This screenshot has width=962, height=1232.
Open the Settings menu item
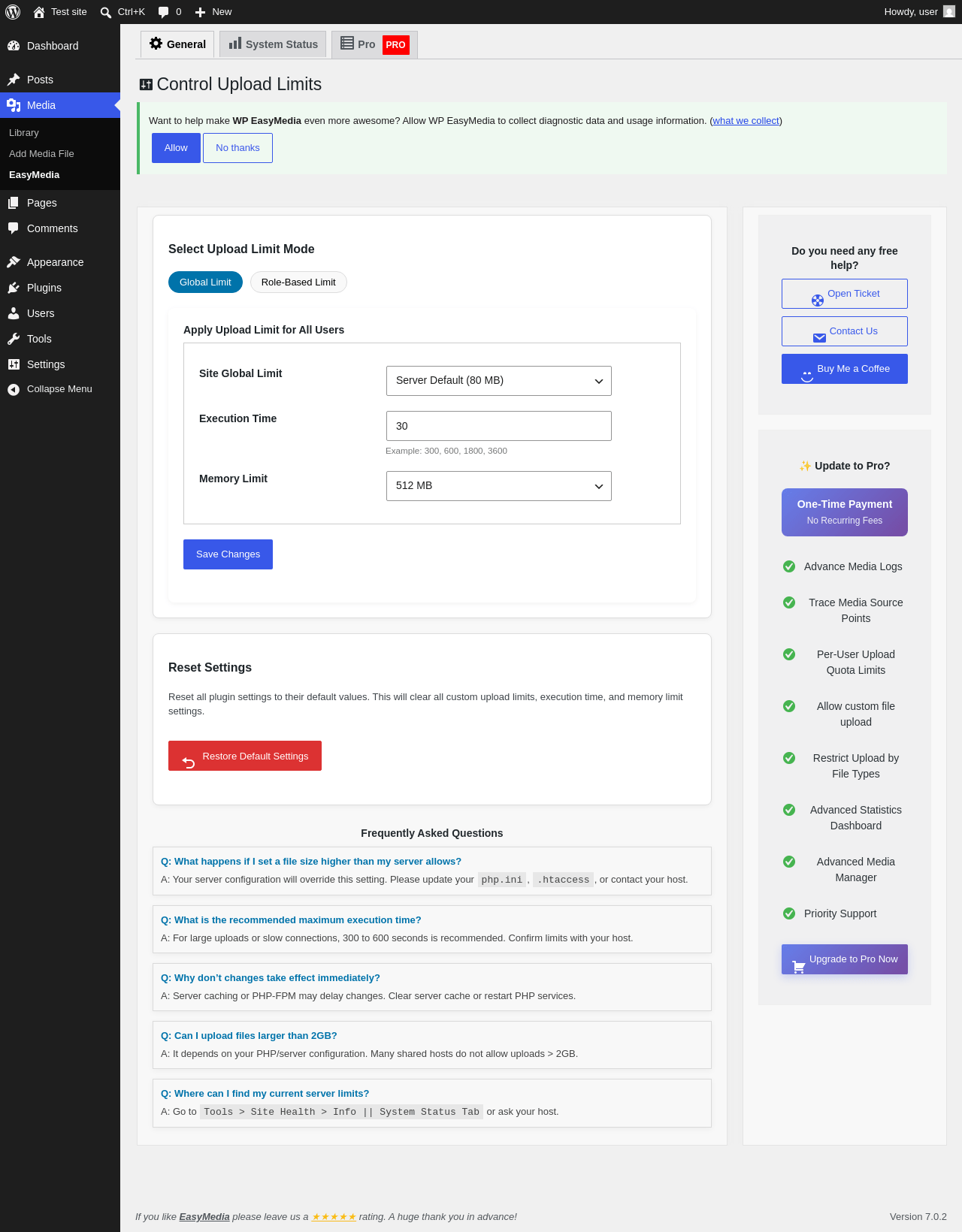click(x=60, y=364)
